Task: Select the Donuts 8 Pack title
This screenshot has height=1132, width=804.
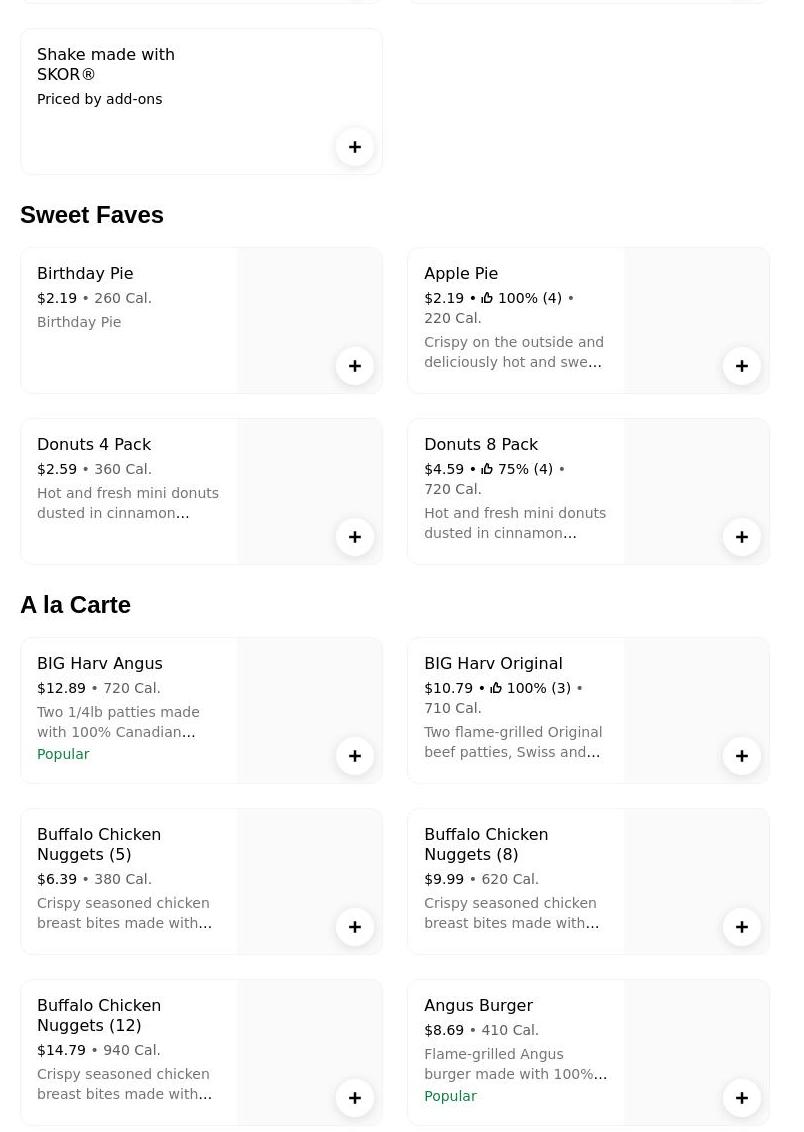Action: 481,444
